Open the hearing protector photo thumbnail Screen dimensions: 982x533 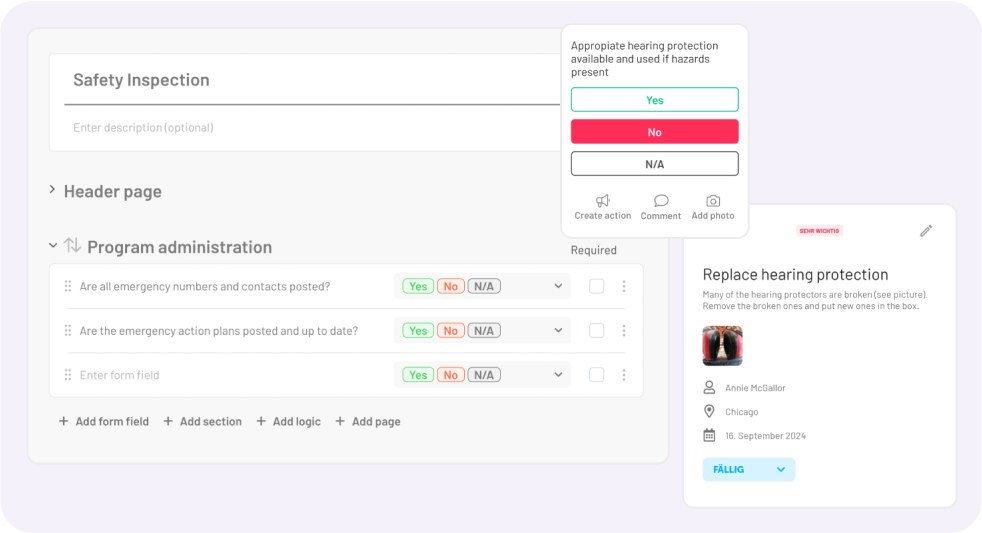pyautogui.click(x=722, y=346)
